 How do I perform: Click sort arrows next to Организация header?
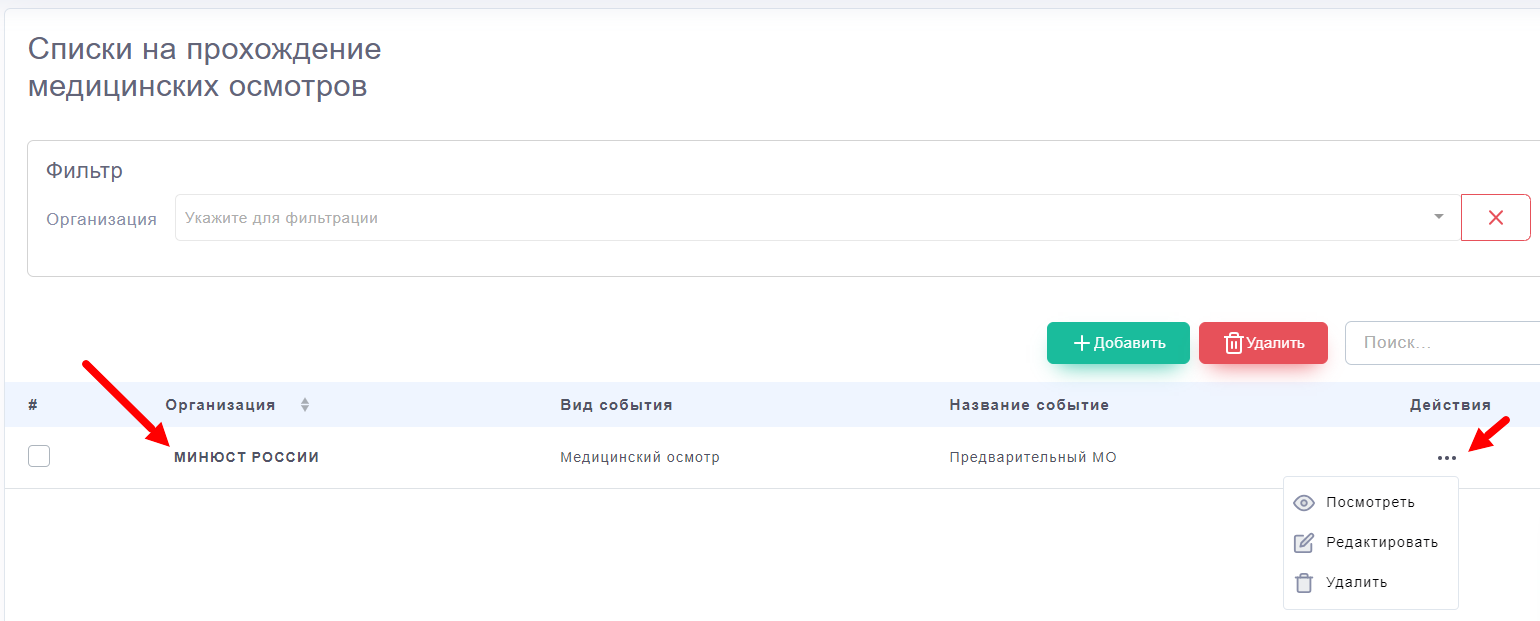tap(305, 405)
